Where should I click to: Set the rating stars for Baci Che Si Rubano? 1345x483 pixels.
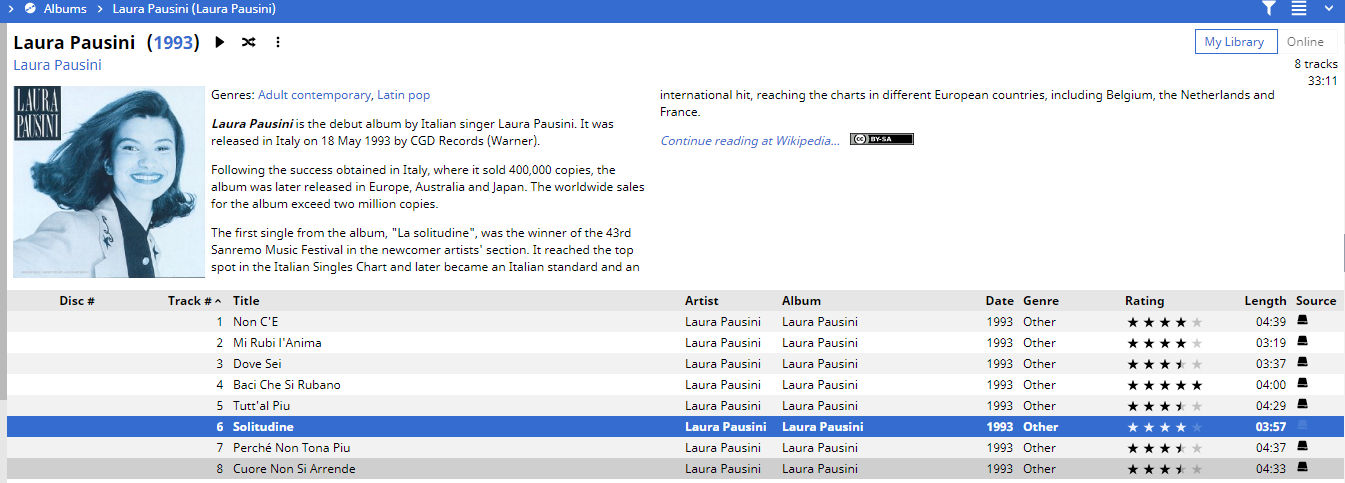coord(1164,385)
